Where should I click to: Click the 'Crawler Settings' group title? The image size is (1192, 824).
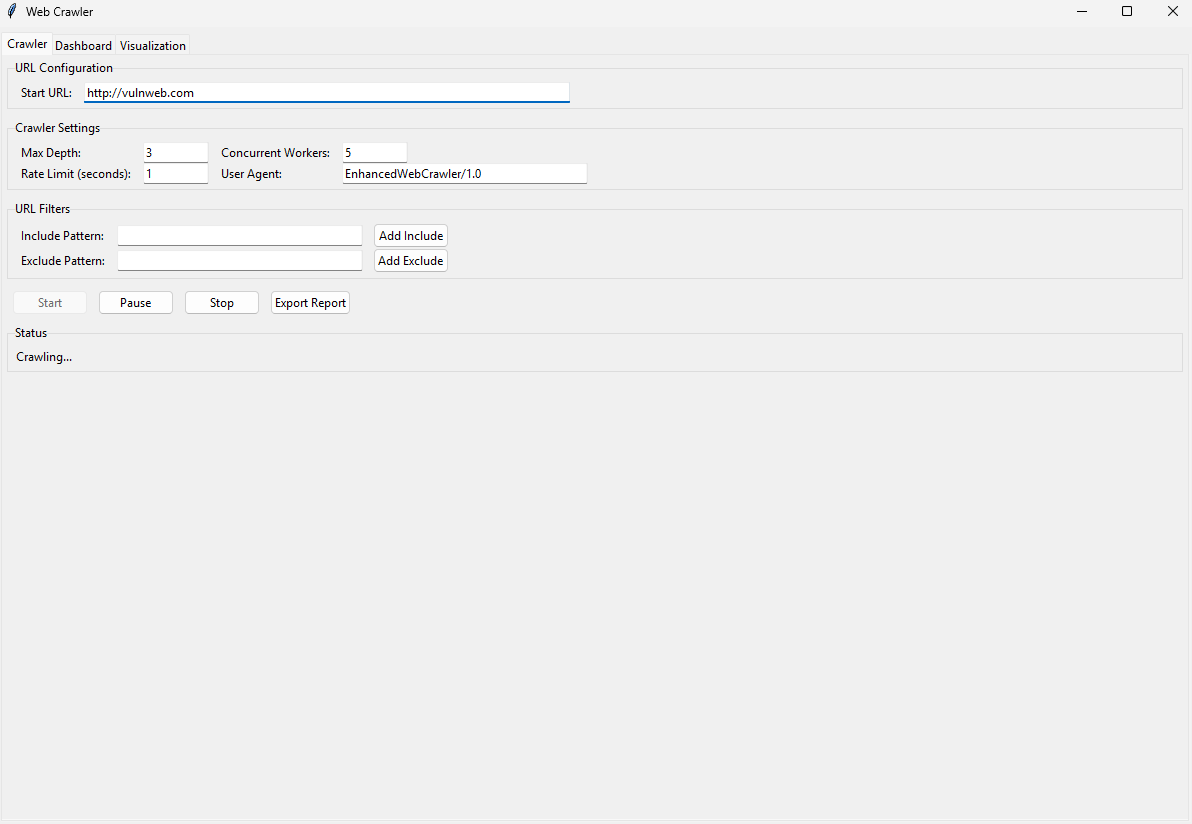click(58, 128)
